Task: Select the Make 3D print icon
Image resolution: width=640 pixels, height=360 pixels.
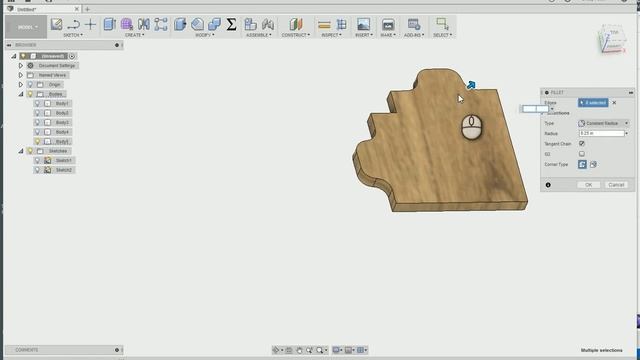Action: coord(388,24)
